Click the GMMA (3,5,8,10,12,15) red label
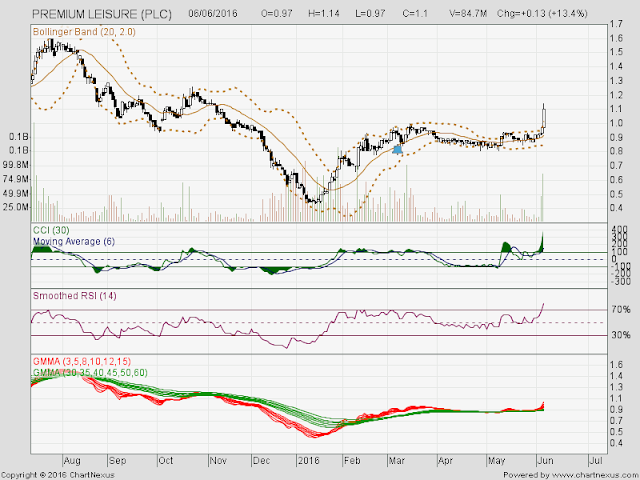The height and width of the screenshot is (480, 640). coord(82,361)
